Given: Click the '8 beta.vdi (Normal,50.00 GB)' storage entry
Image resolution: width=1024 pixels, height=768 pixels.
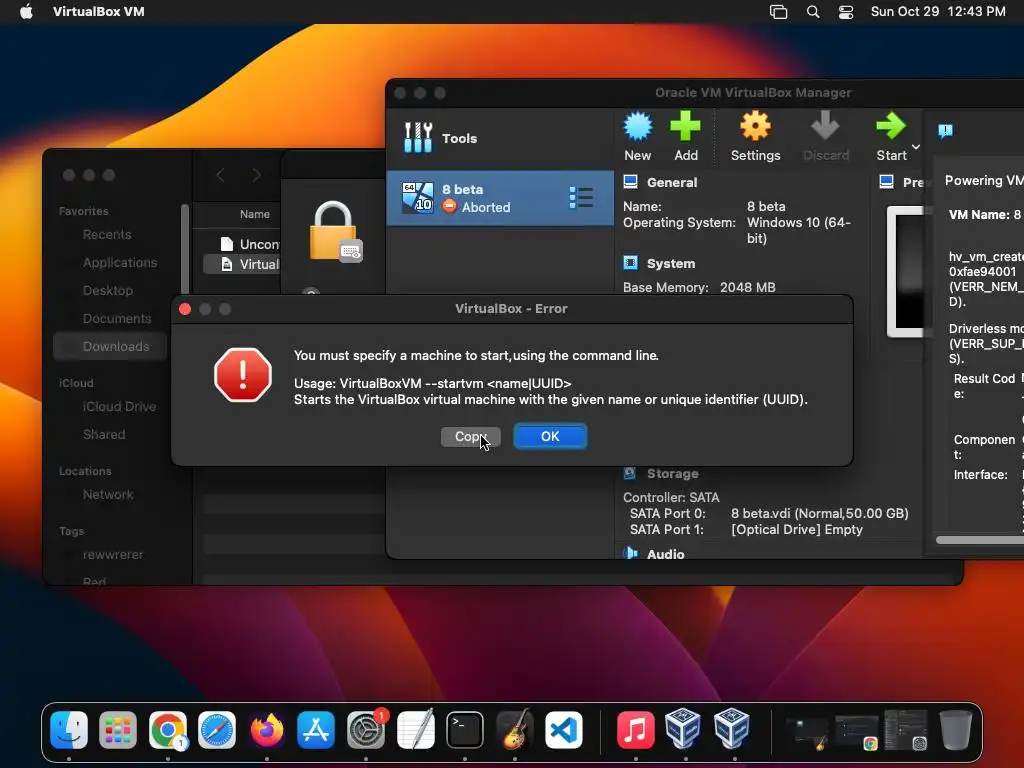Looking at the screenshot, I should click(x=820, y=513).
